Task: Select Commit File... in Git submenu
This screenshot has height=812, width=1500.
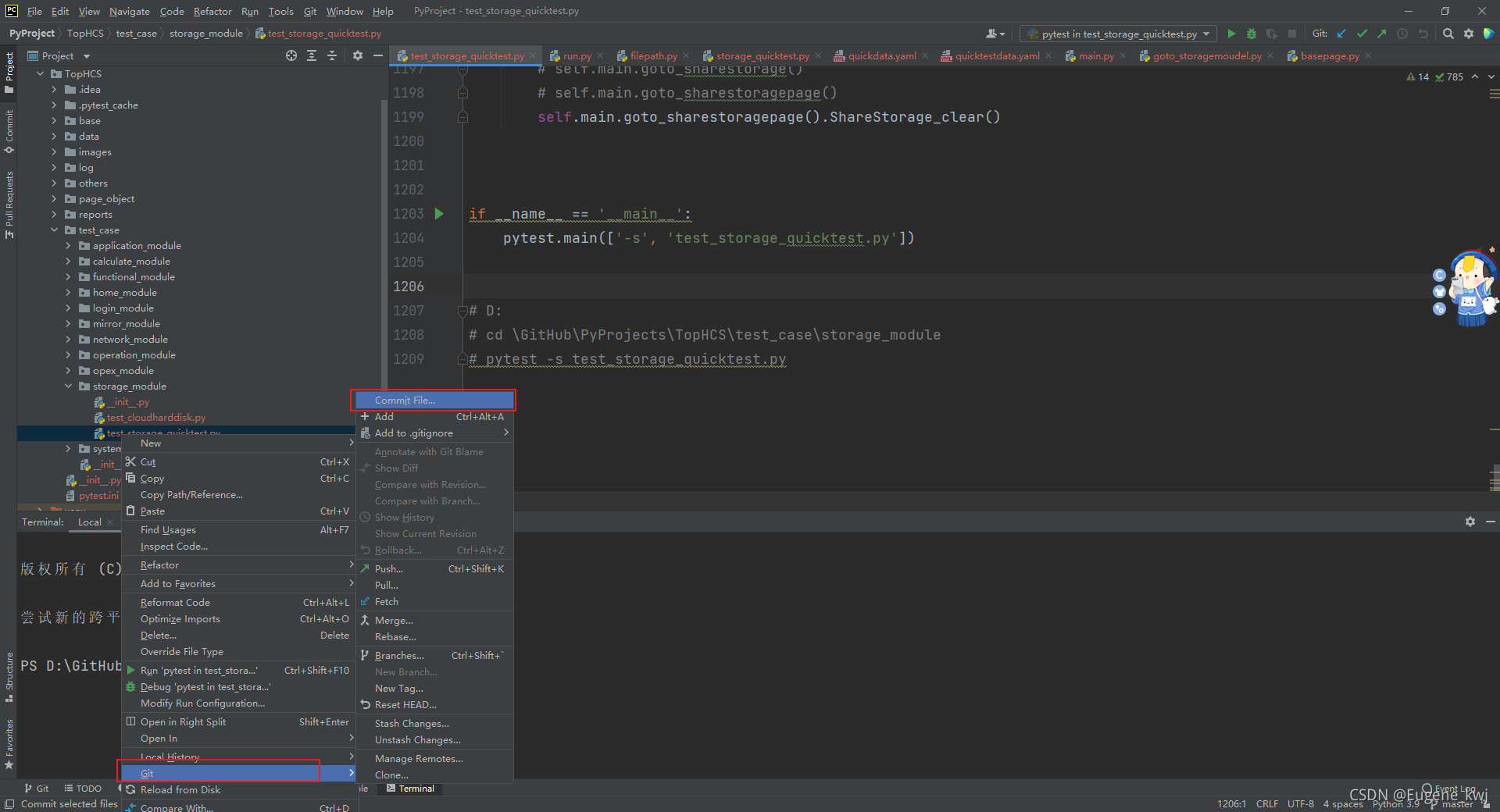Action: (x=434, y=401)
